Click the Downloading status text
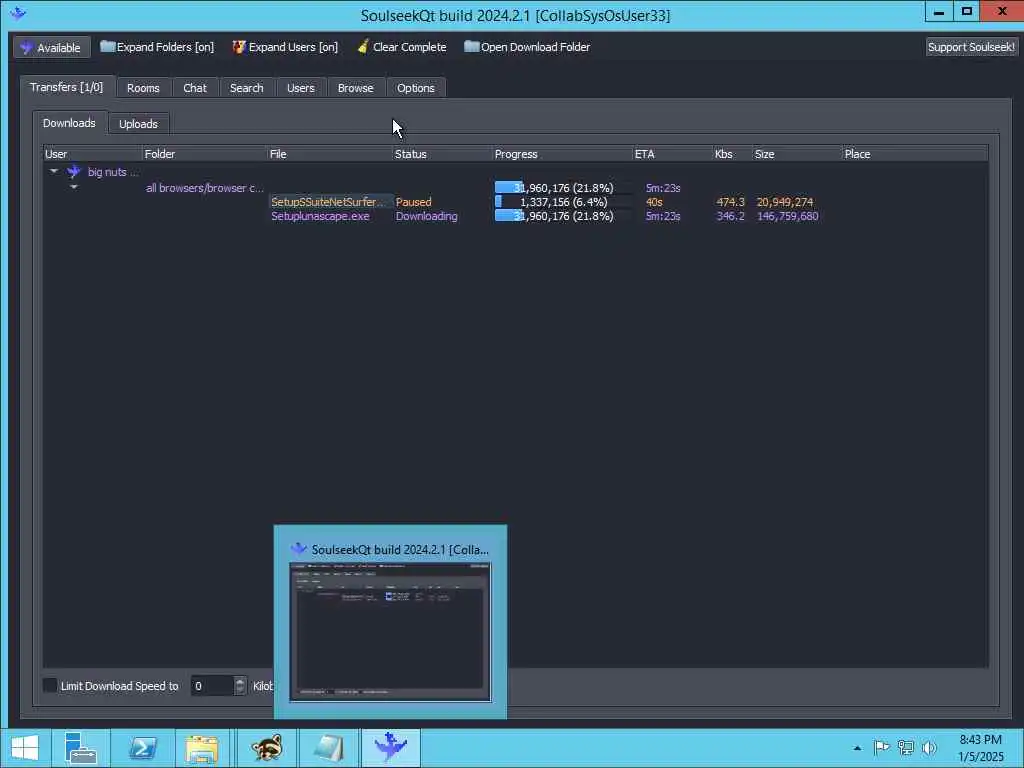 point(426,216)
